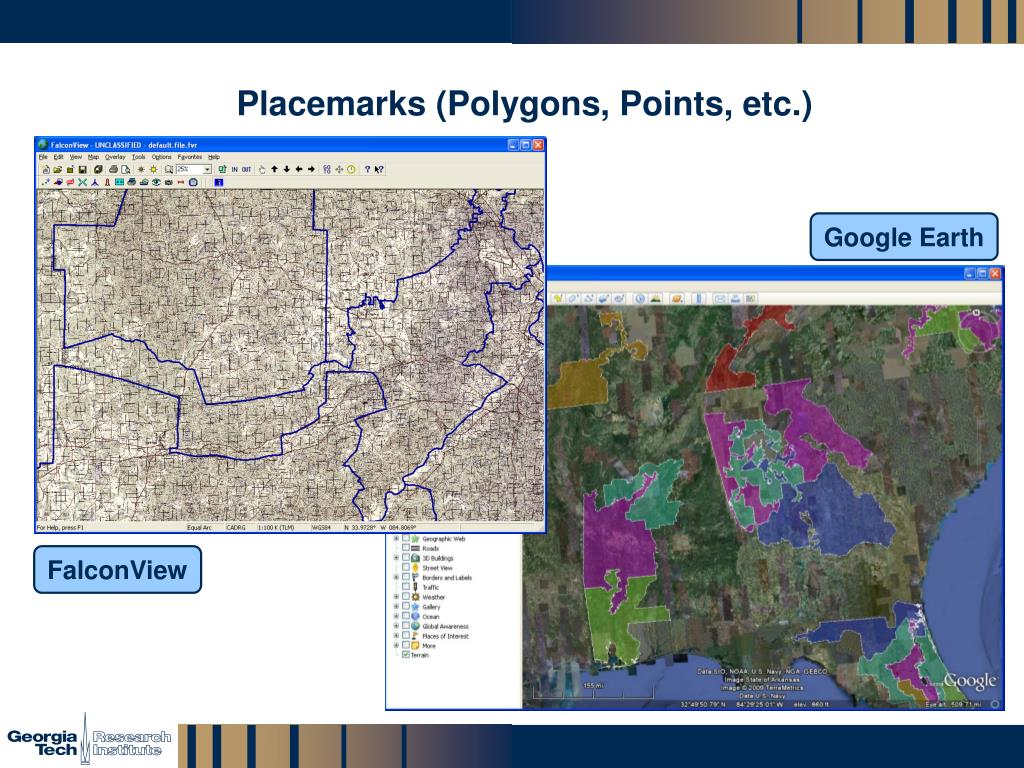Expand the Global Awareness tree node

(x=396, y=626)
